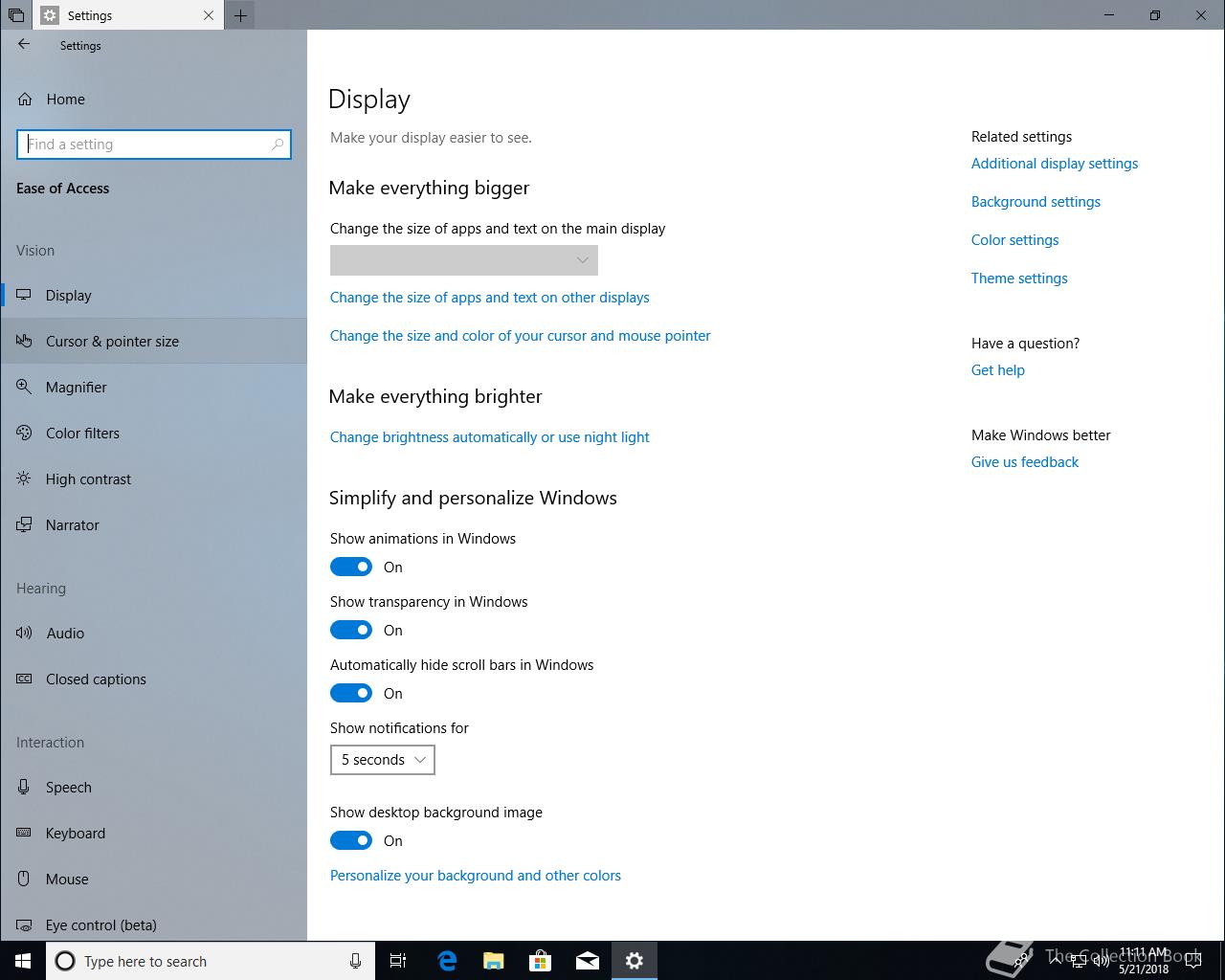1225x980 pixels.
Task: Click the volume icon in system tray
Action: coord(1102,961)
